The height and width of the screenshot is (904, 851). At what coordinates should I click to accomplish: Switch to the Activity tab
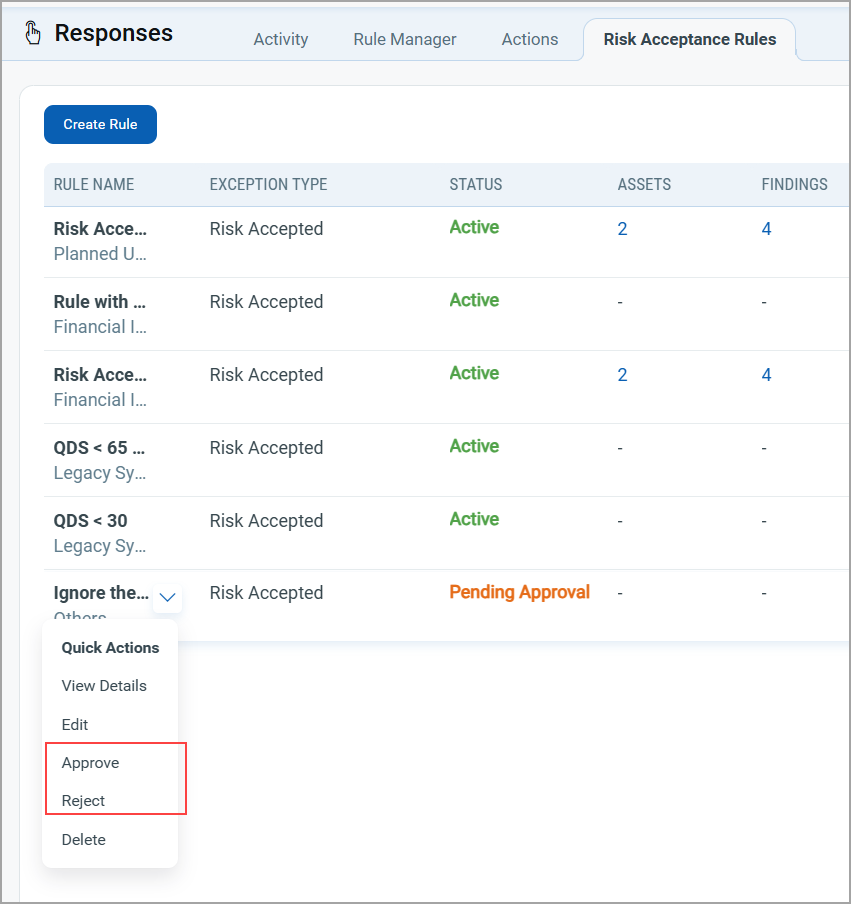click(281, 40)
